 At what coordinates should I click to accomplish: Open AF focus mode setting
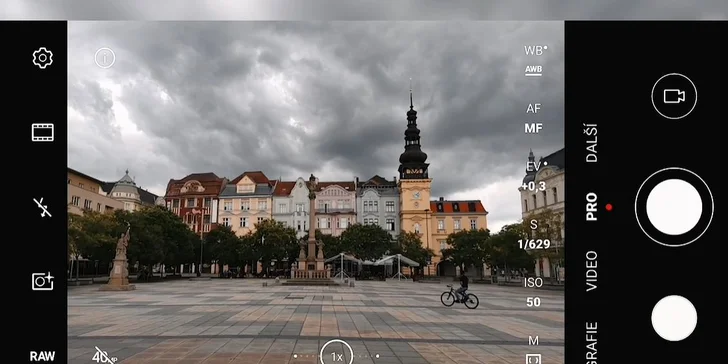533,109
